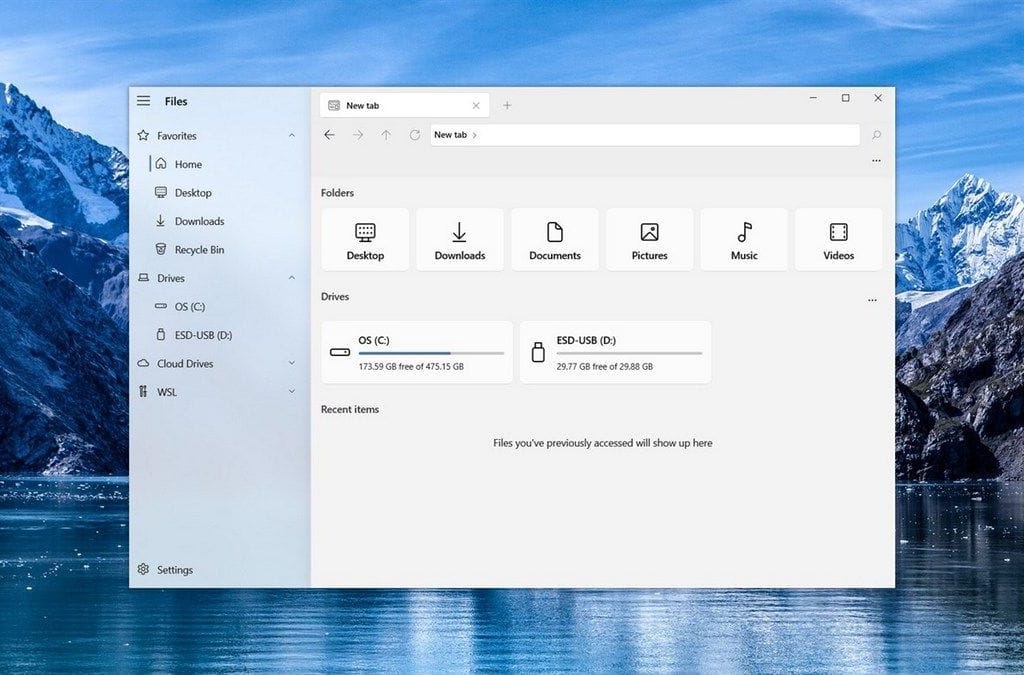Open the Music folder
This screenshot has height=675, width=1024.
coord(744,238)
